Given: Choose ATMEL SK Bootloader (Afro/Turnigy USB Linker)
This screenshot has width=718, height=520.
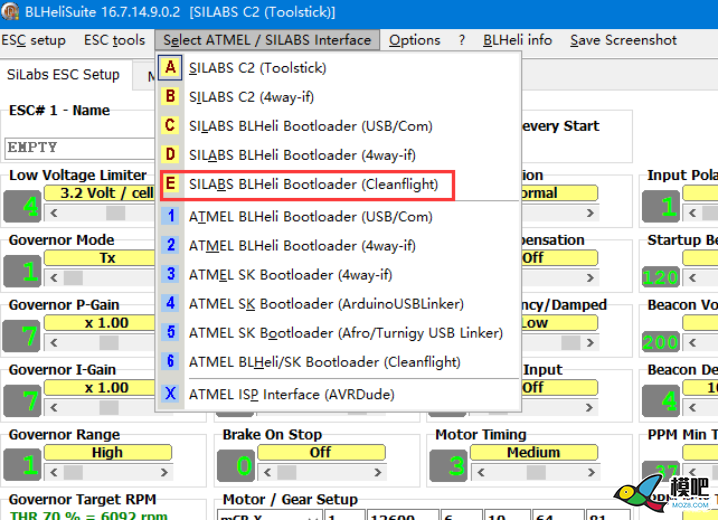Looking at the screenshot, I should pos(338,333).
